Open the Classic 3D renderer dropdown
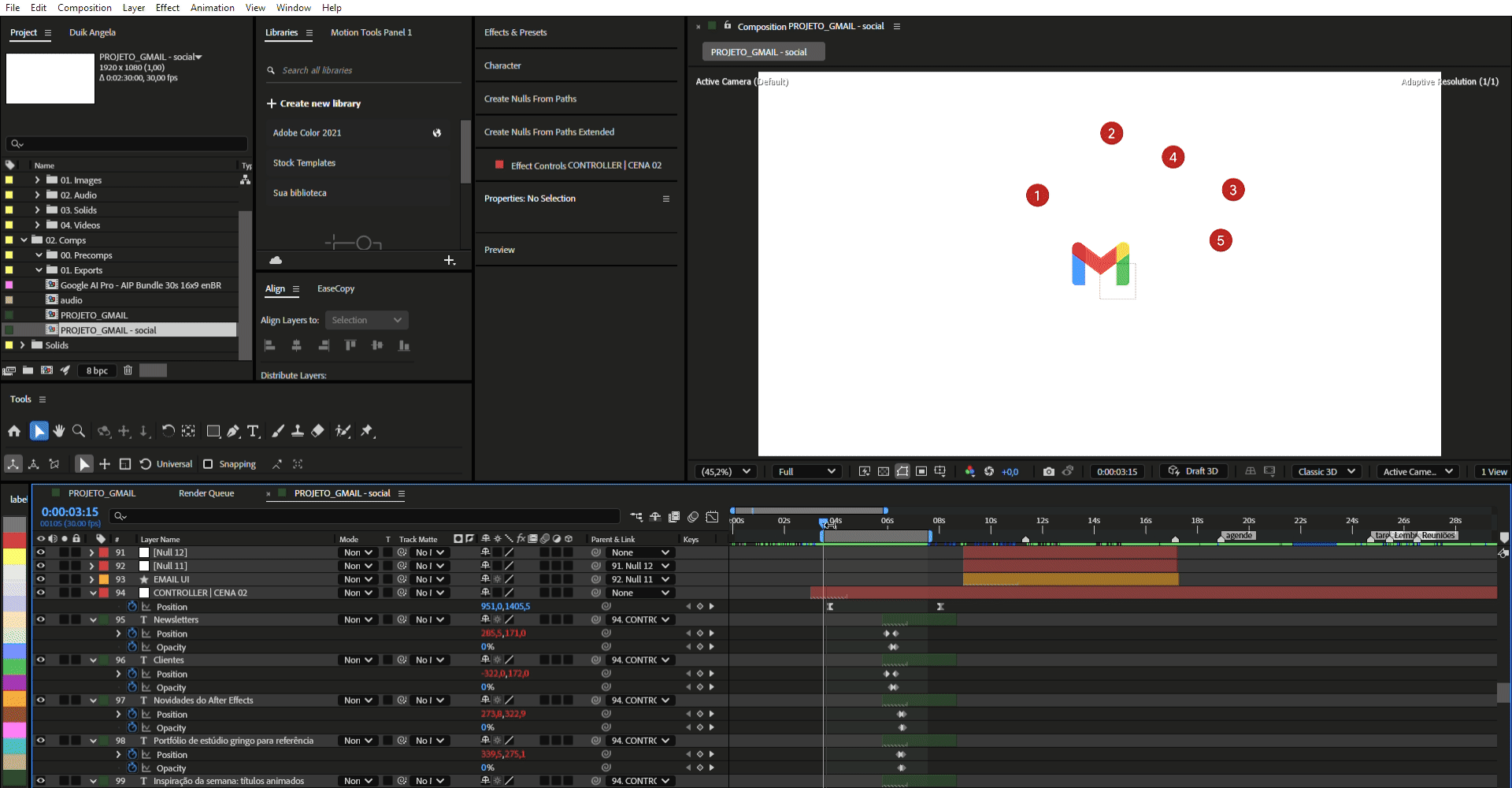 point(1327,471)
